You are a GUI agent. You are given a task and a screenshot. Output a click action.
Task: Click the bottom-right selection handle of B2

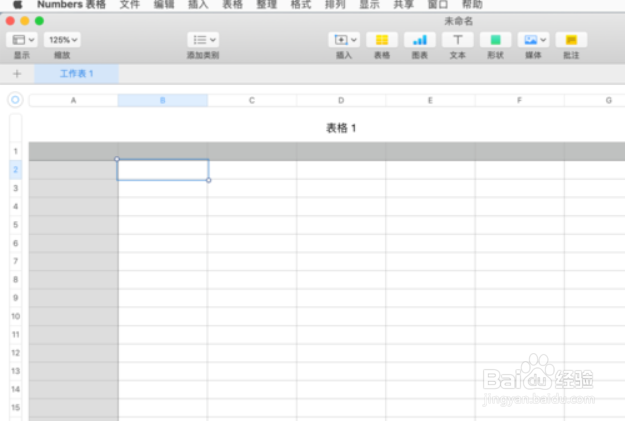click(x=209, y=180)
